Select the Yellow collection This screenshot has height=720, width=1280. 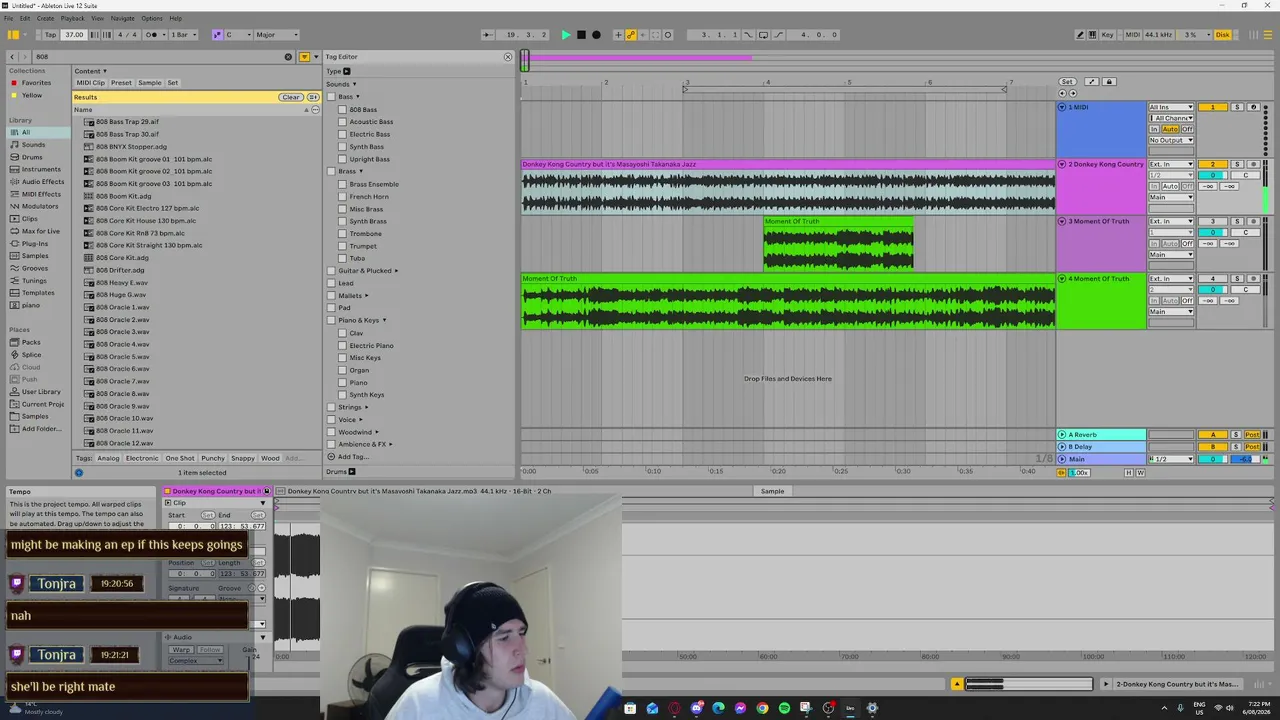(32, 95)
